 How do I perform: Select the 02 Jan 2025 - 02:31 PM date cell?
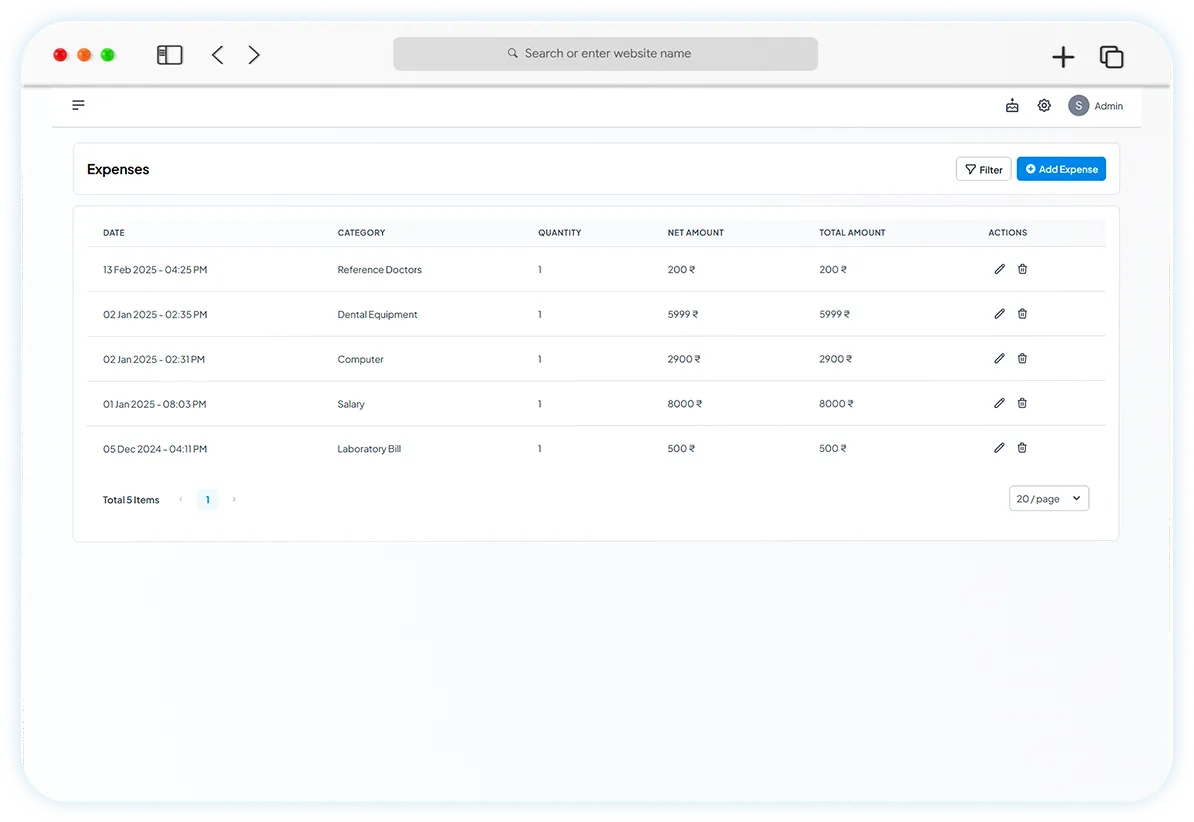point(154,360)
